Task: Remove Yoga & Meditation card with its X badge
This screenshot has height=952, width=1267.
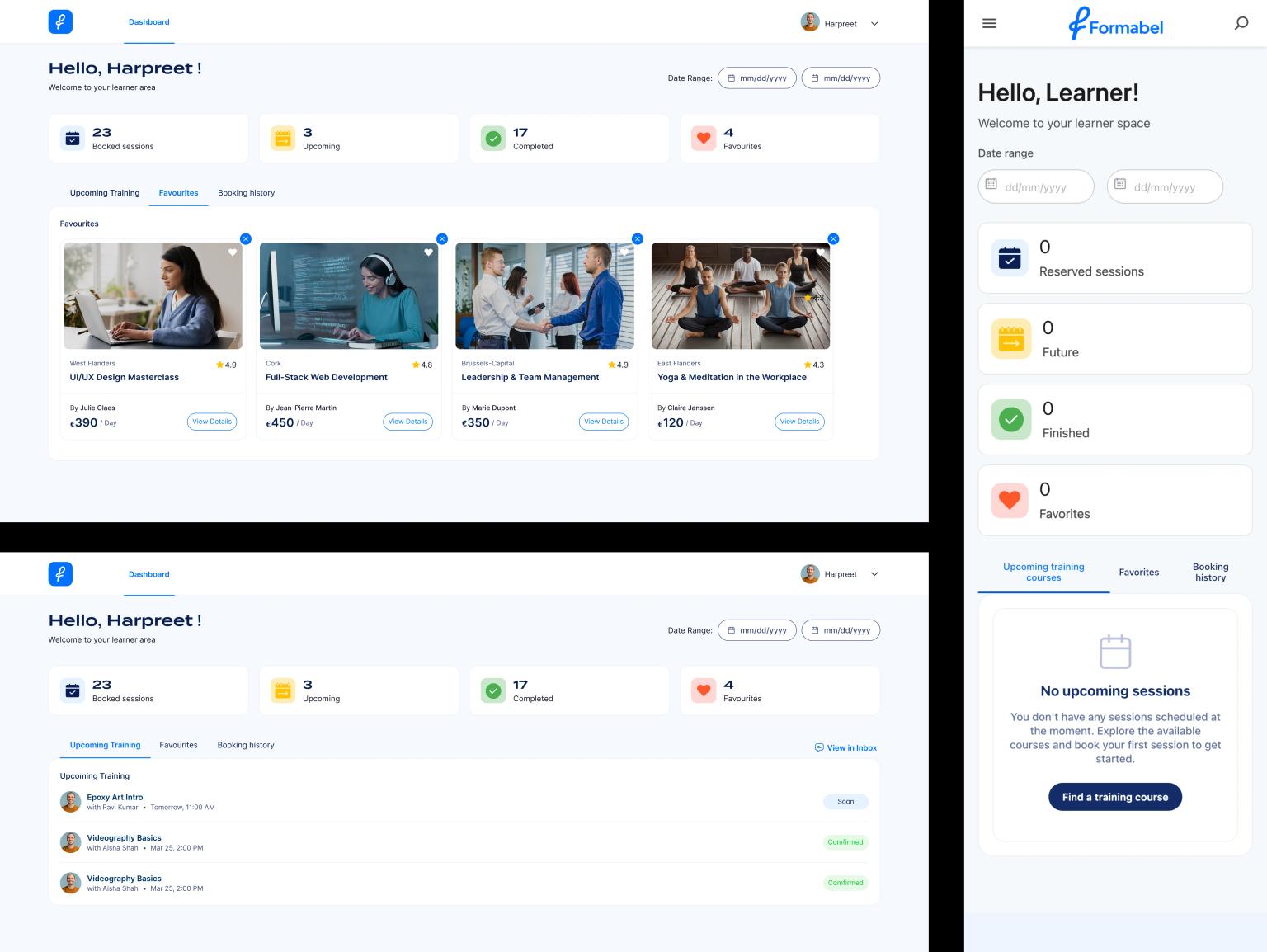Action: pyautogui.click(x=833, y=238)
